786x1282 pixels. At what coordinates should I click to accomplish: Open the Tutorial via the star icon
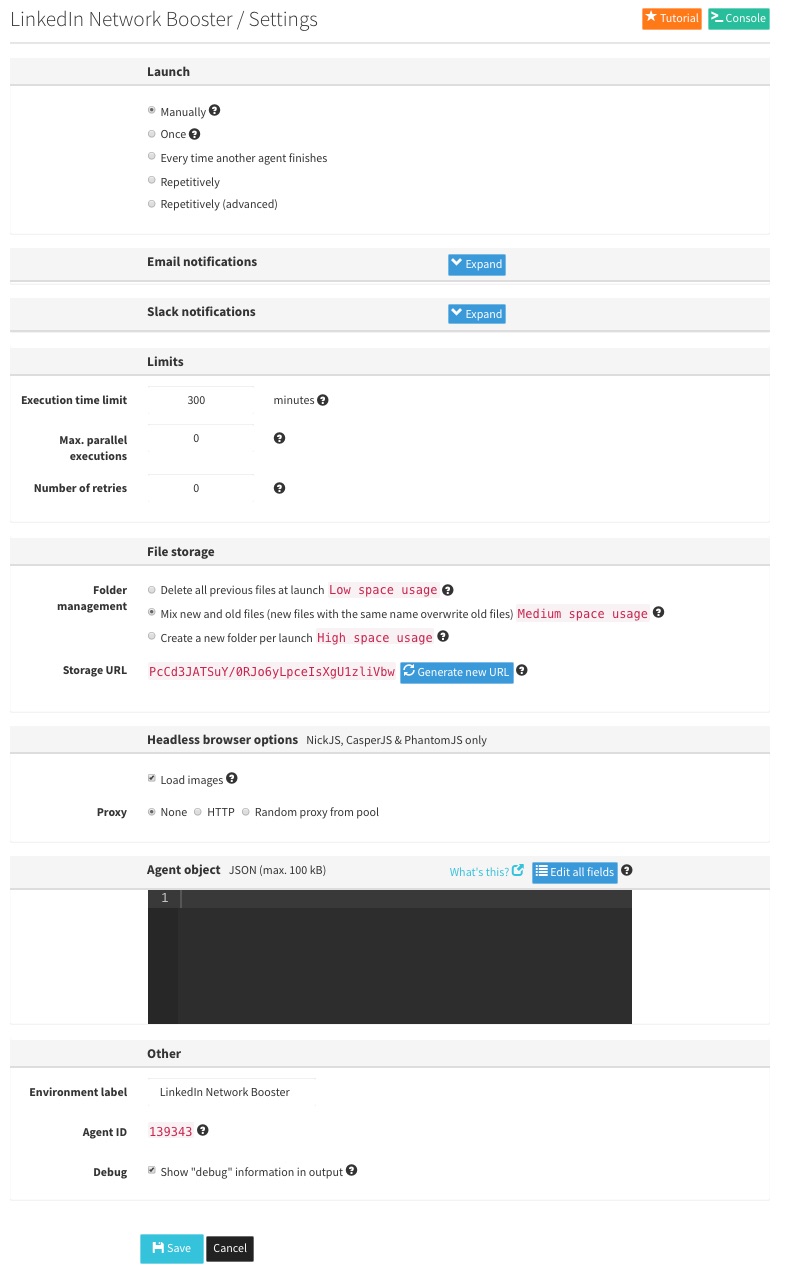pos(652,18)
